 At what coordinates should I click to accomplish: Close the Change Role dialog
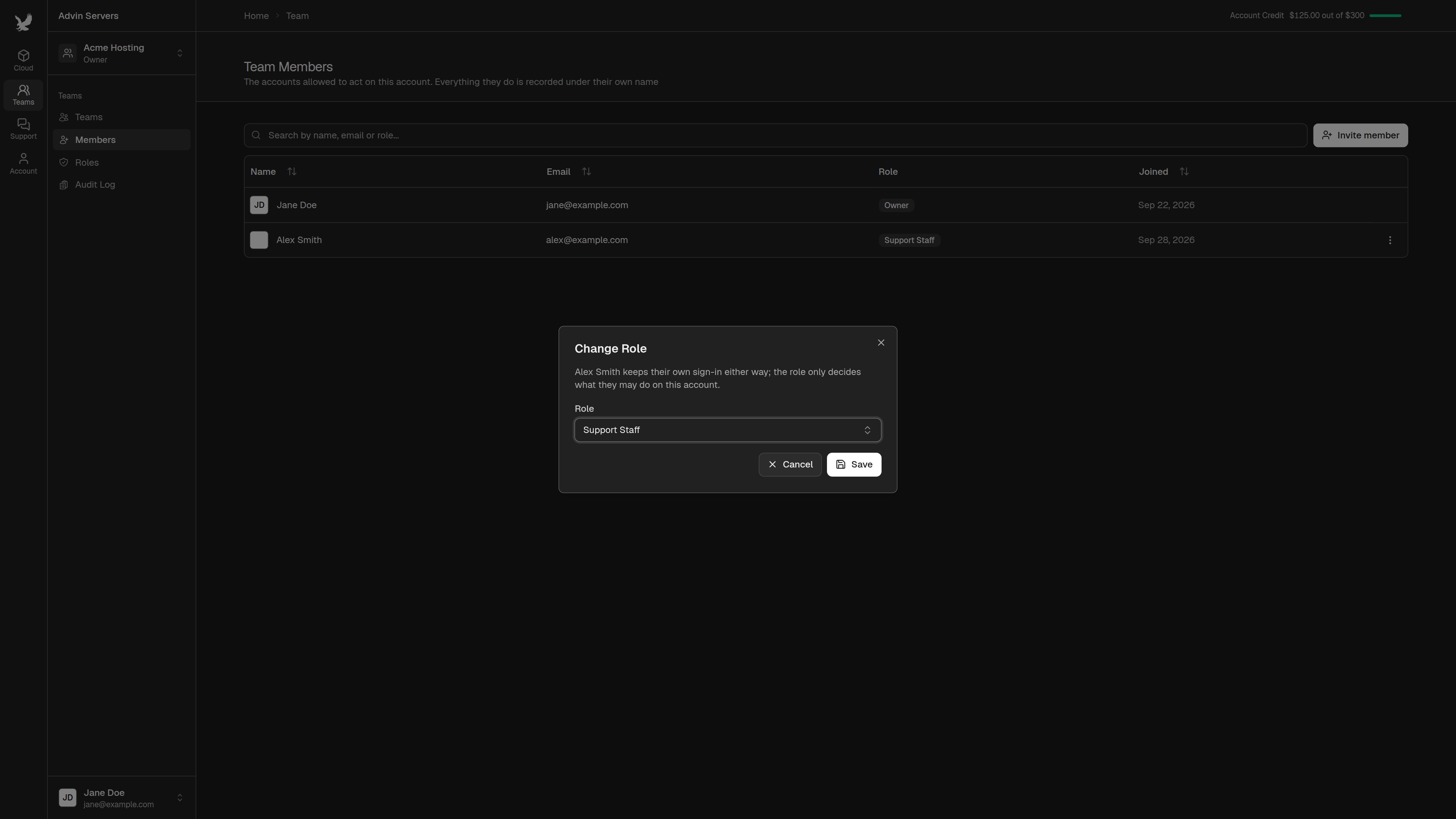(x=880, y=342)
